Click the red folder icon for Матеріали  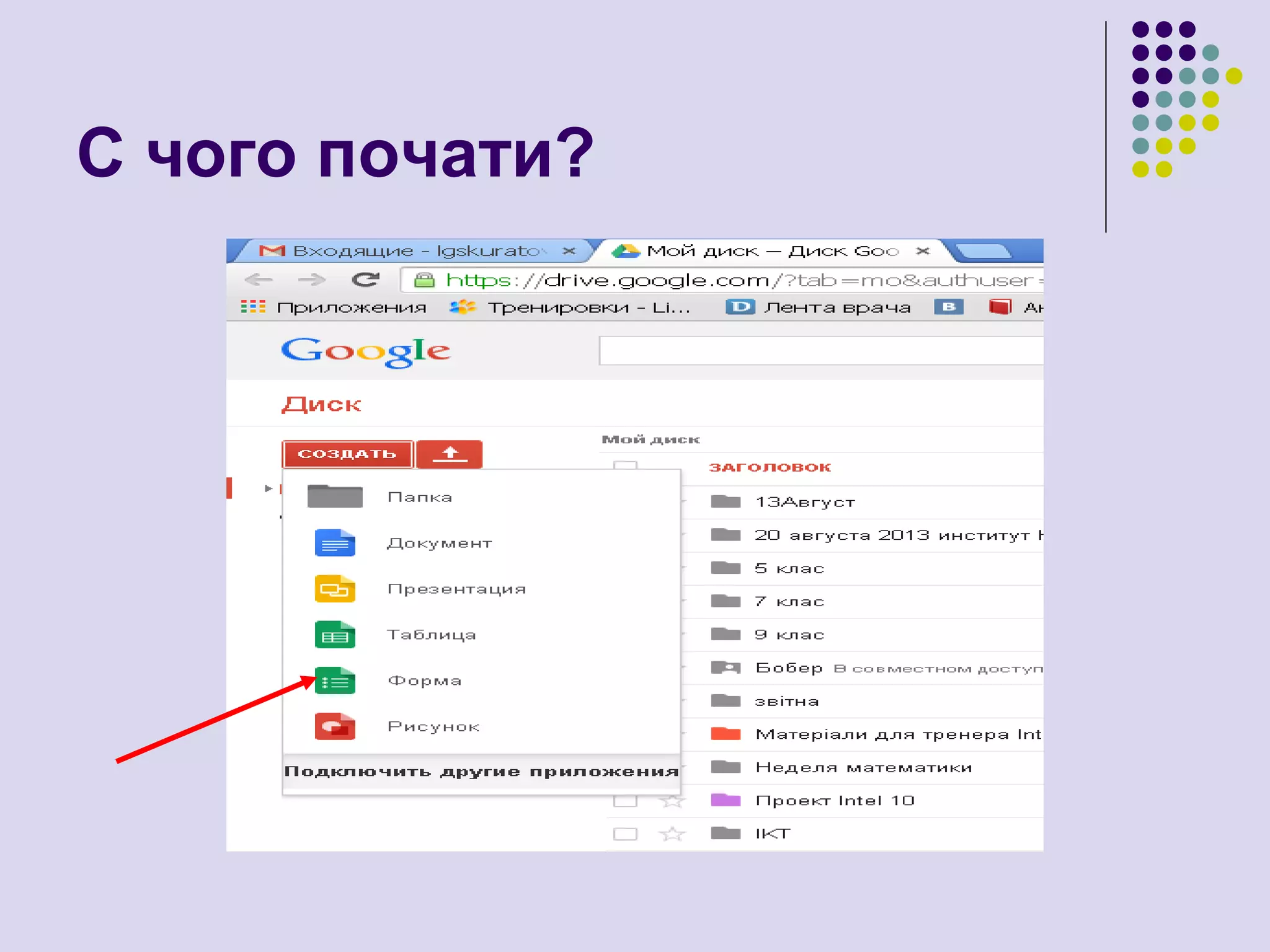pyautogui.click(x=726, y=734)
